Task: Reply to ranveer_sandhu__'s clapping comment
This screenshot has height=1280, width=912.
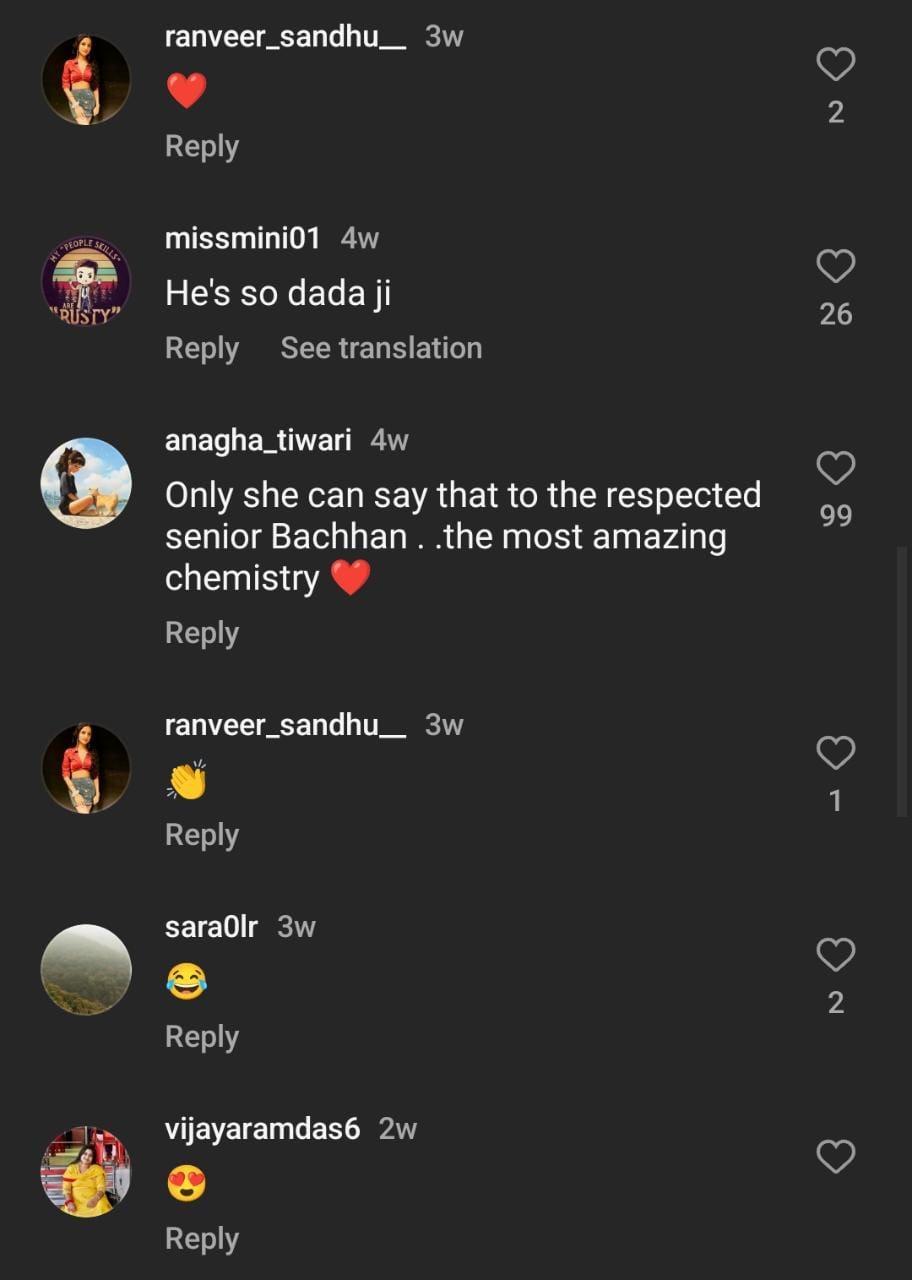Action: 202,835
